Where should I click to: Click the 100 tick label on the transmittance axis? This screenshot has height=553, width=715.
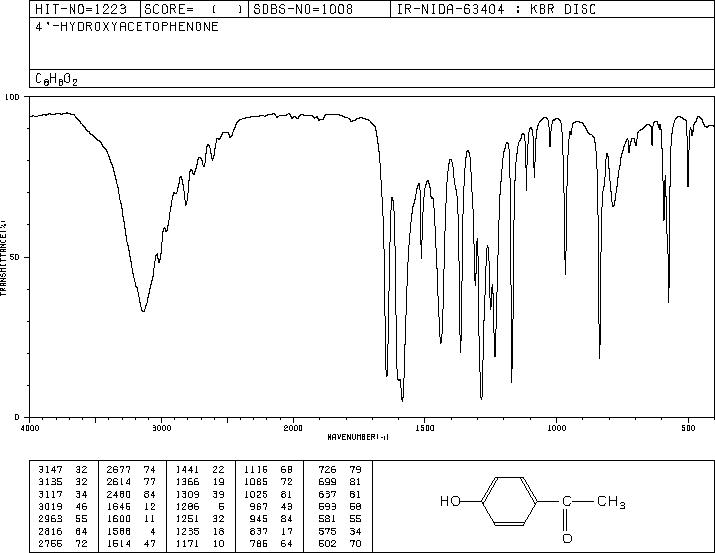tap(13, 97)
